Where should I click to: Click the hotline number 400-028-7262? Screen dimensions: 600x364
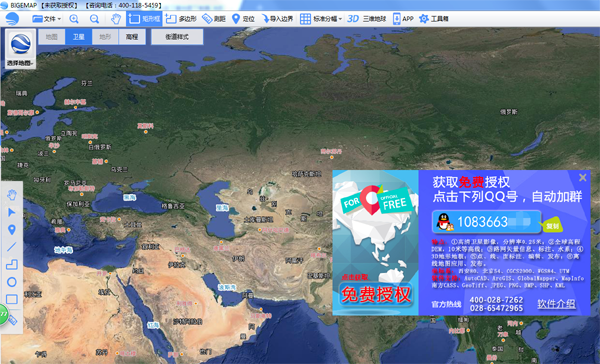coord(496,300)
